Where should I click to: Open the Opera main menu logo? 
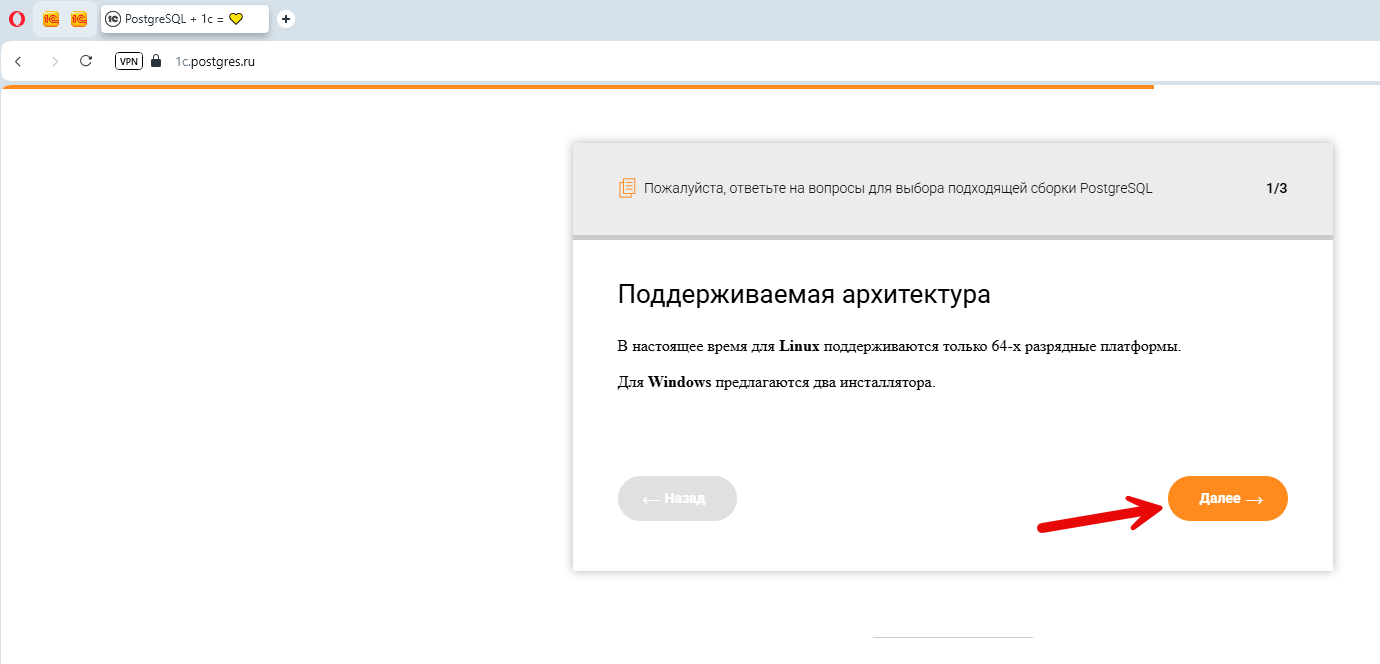click(16, 19)
